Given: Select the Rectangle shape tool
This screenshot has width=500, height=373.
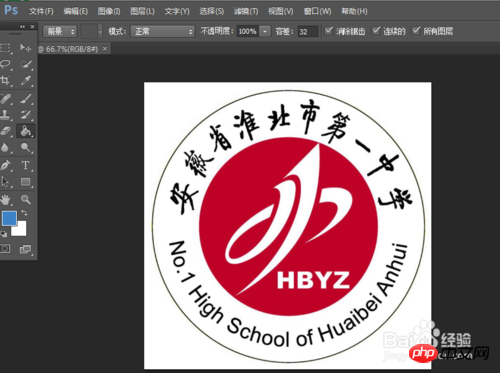Looking at the screenshot, I should 25,182.
